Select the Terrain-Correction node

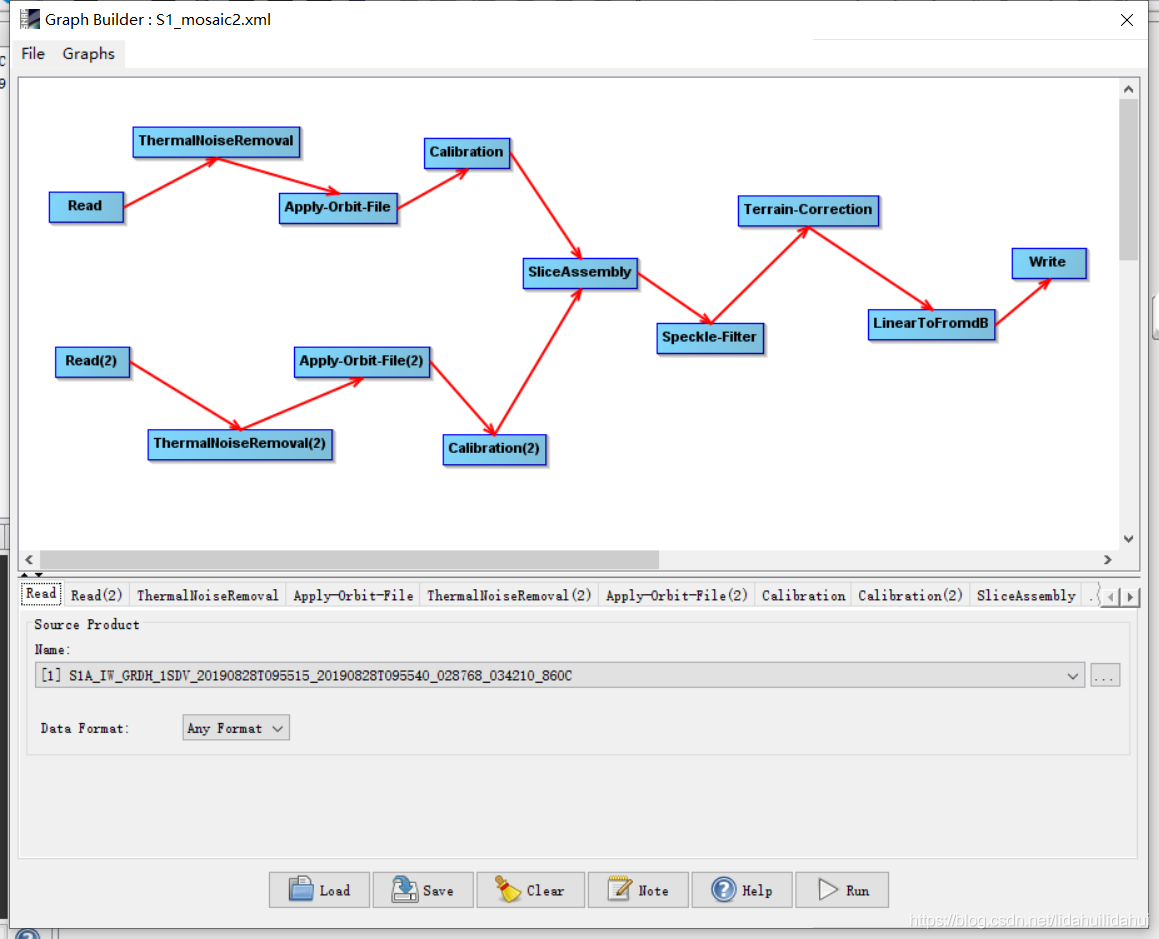coord(808,210)
